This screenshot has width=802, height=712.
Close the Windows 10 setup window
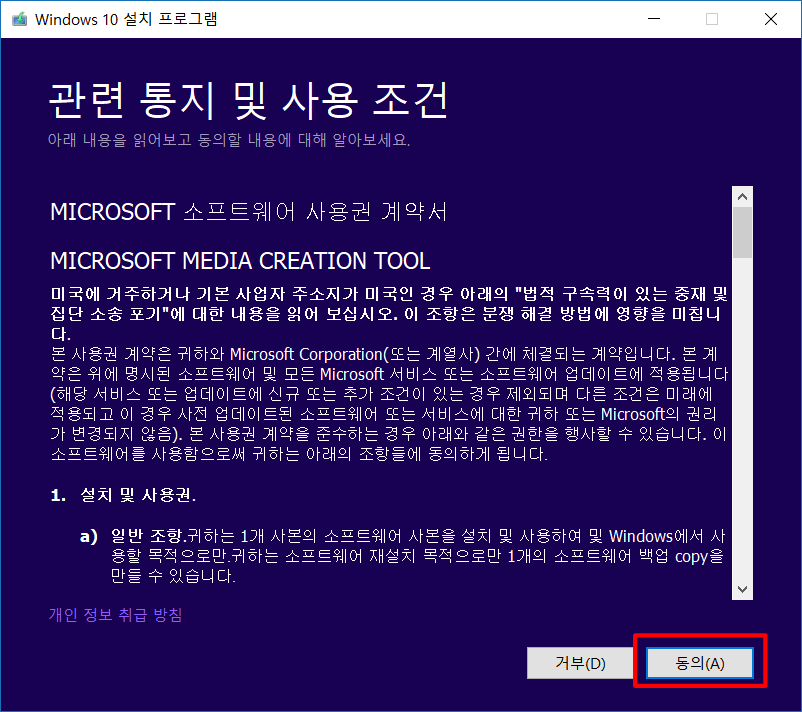[771, 19]
